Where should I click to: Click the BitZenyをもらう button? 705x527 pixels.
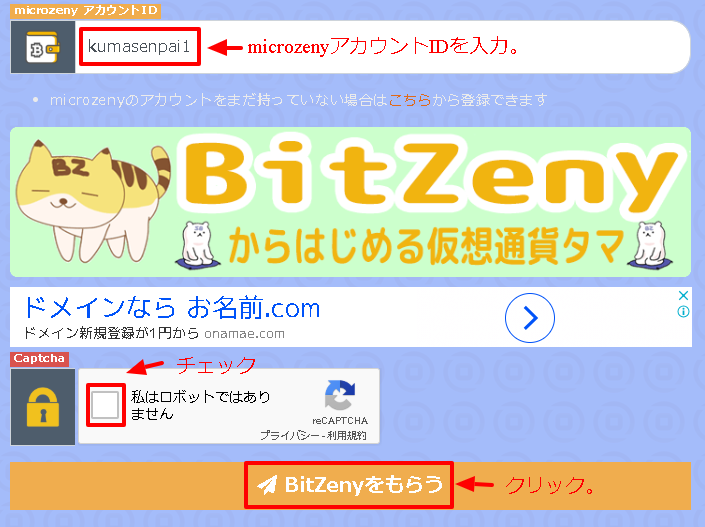[x=349, y=485]
